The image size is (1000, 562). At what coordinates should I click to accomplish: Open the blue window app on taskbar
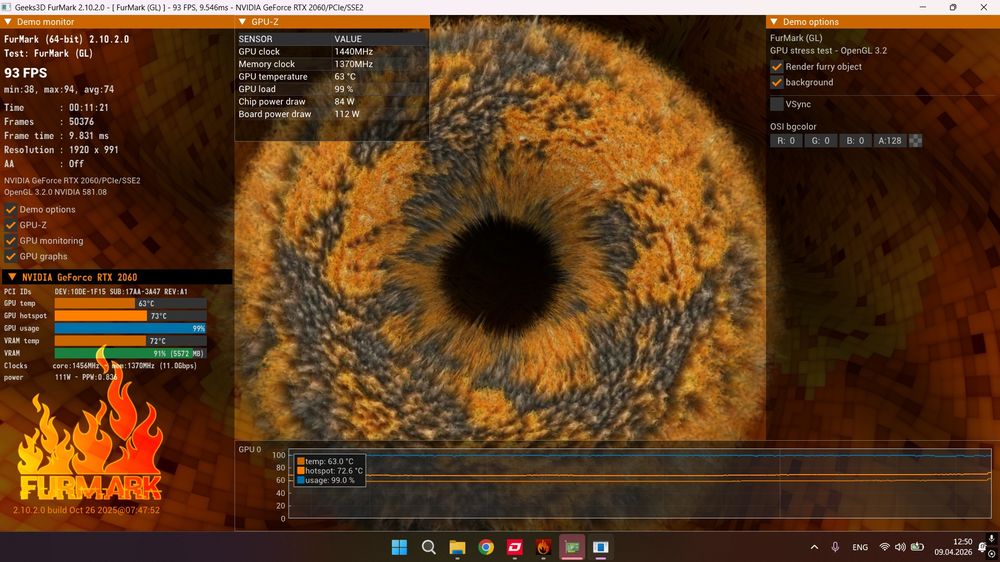click(x=601, y=547)
